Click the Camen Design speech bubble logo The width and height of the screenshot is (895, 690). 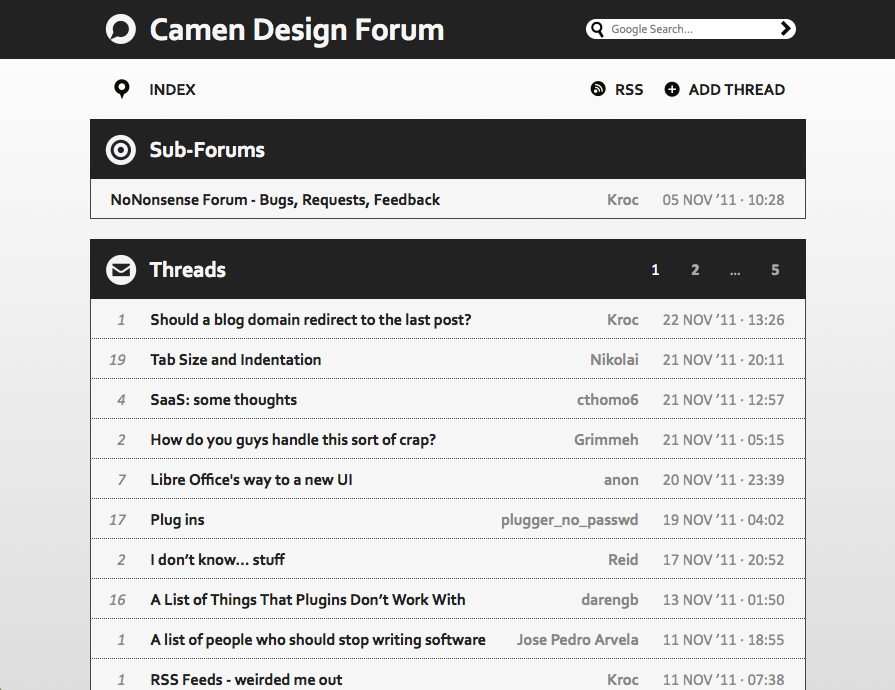click(x=121, y=29)
